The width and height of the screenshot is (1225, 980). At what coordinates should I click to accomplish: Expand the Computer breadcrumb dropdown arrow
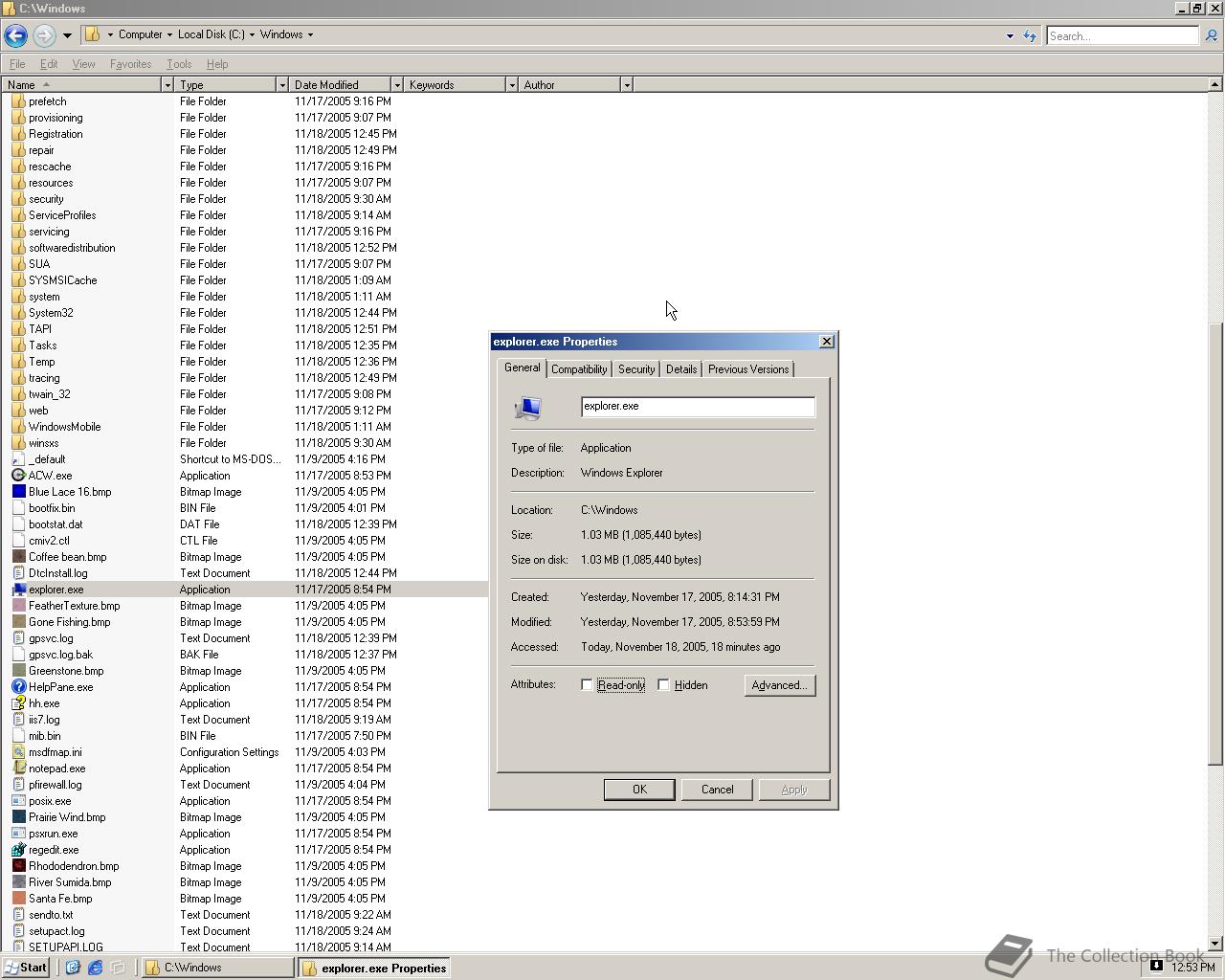pos(169,34)
